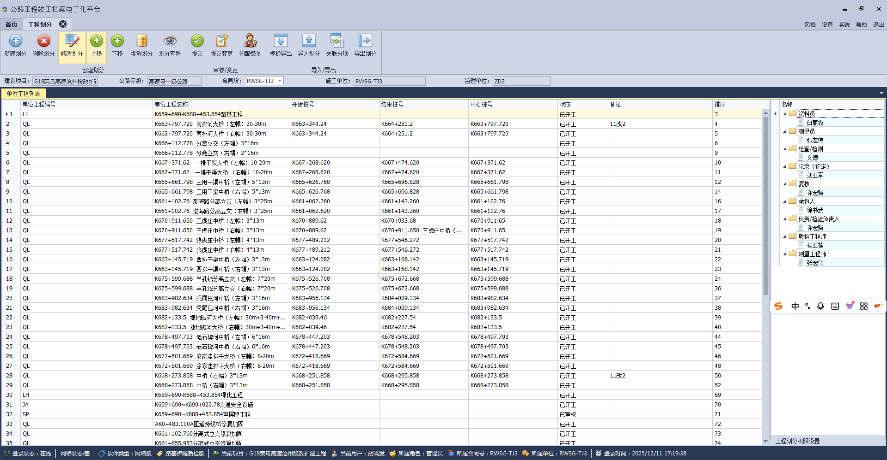This screenshot has height=460, width=887.
Task: Open the eye-shaped division view icon
Action: (170, 40)
